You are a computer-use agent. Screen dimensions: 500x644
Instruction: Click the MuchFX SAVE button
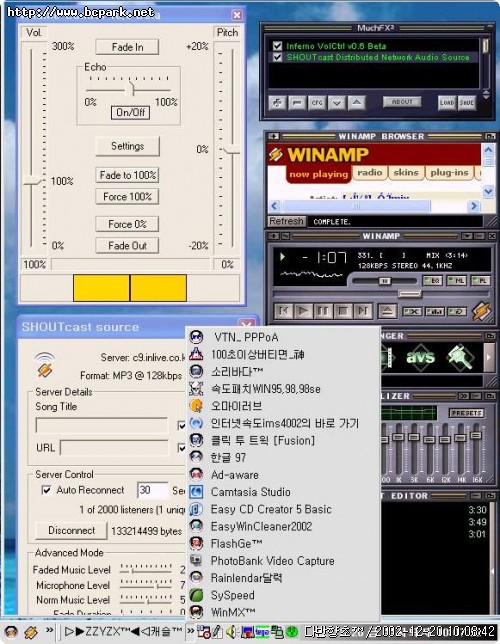(x=466, y=102)
